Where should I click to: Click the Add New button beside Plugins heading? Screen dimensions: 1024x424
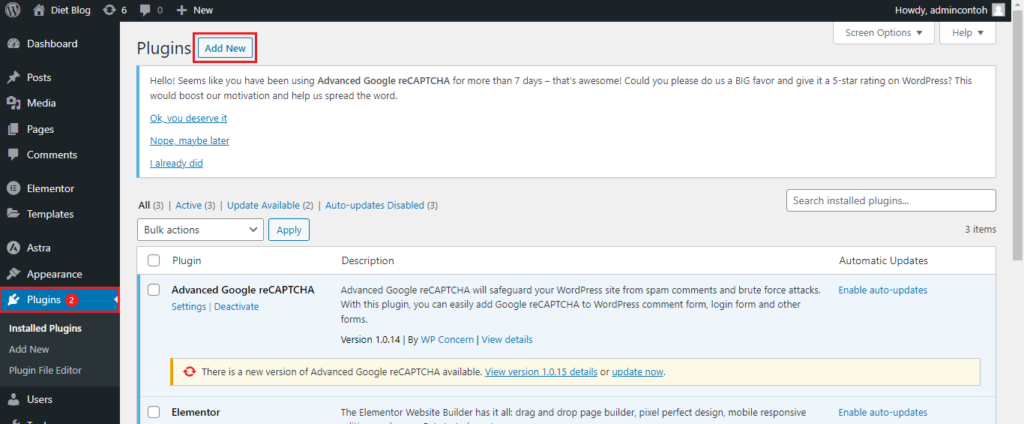tap(225, 48)
